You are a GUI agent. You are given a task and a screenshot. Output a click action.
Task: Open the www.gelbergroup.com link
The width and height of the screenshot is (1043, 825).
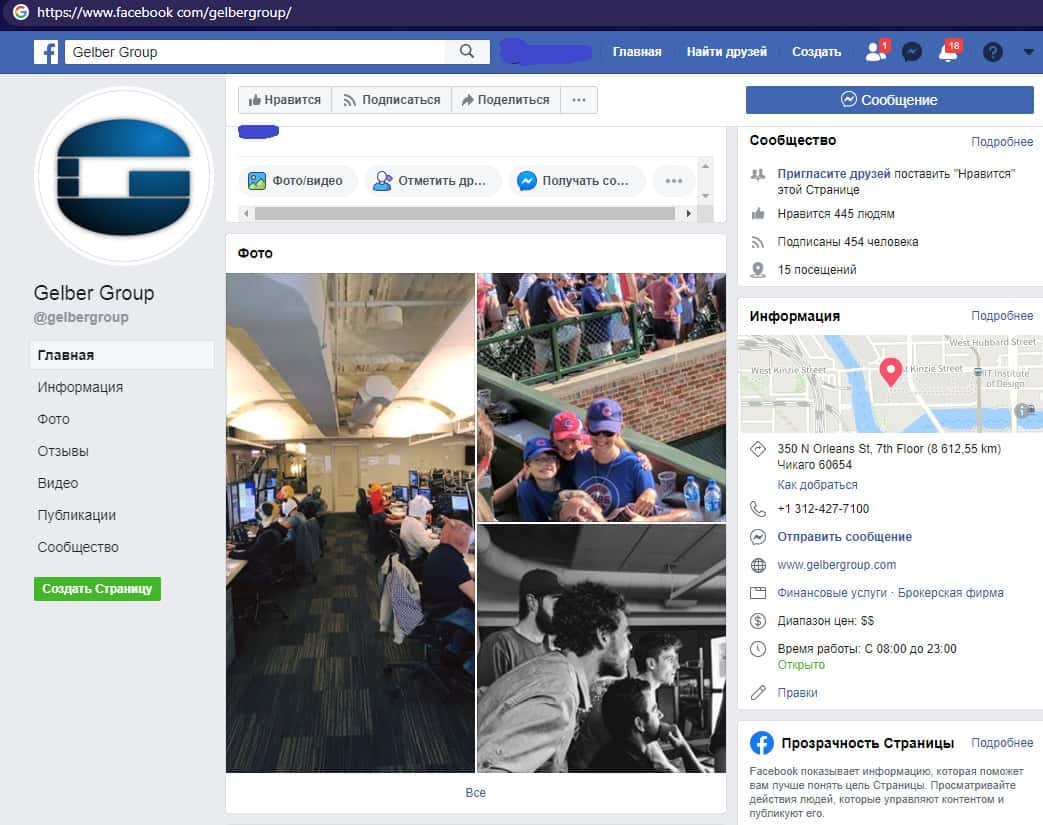836,565
